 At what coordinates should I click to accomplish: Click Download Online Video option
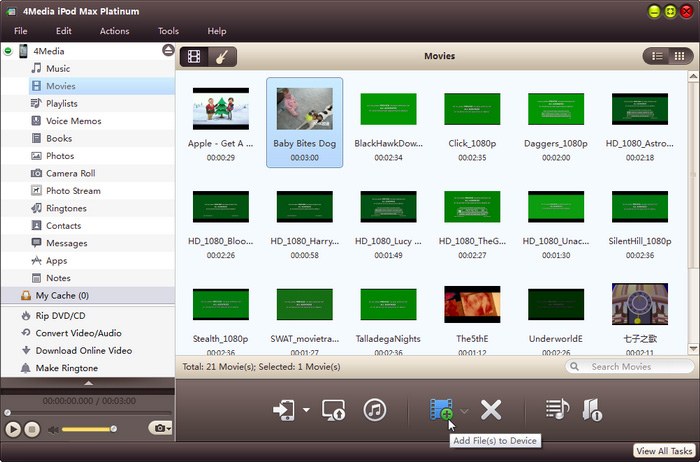83,350
